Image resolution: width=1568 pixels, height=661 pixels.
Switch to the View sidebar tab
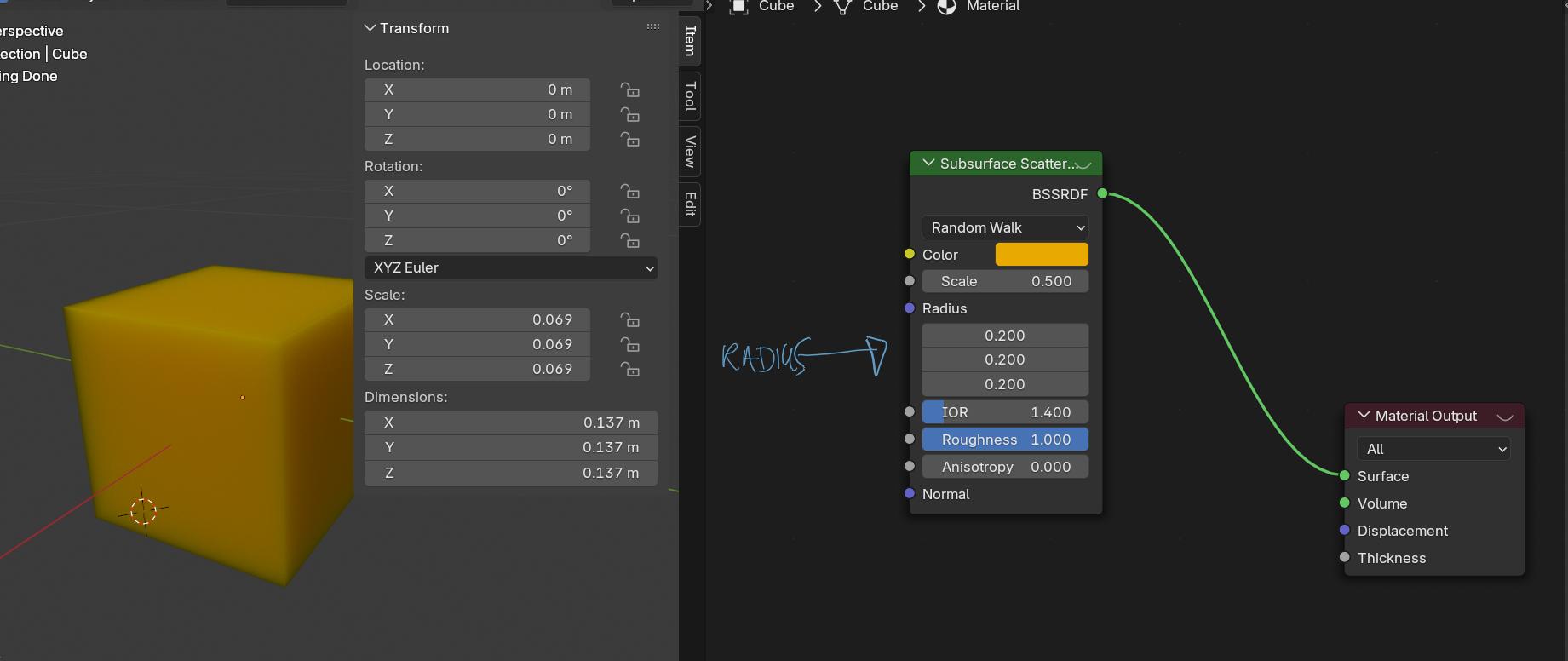pos(690,152)
